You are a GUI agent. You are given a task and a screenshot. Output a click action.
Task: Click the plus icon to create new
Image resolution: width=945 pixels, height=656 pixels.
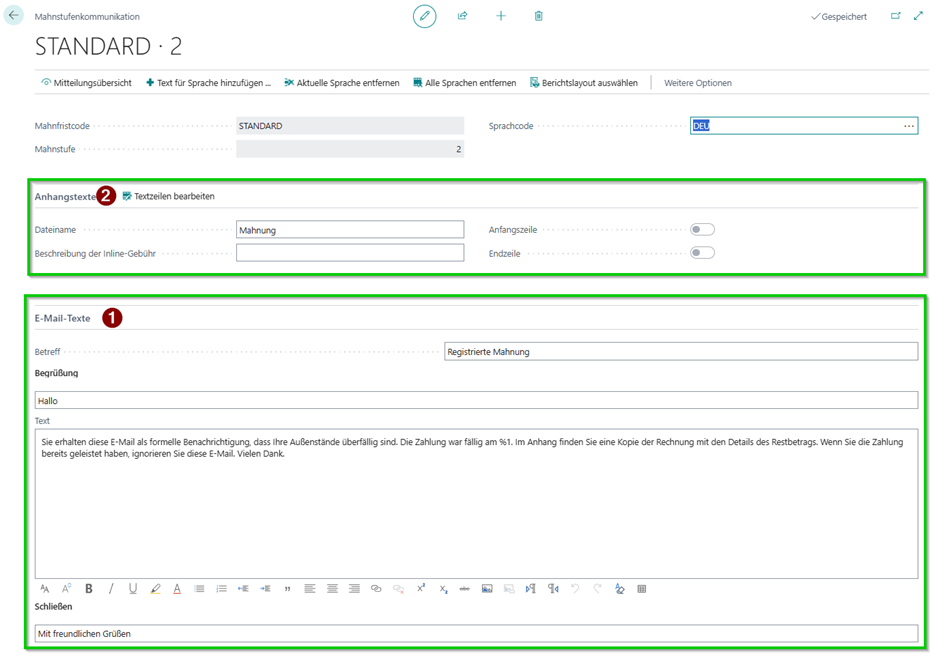[x=501, y=16]
